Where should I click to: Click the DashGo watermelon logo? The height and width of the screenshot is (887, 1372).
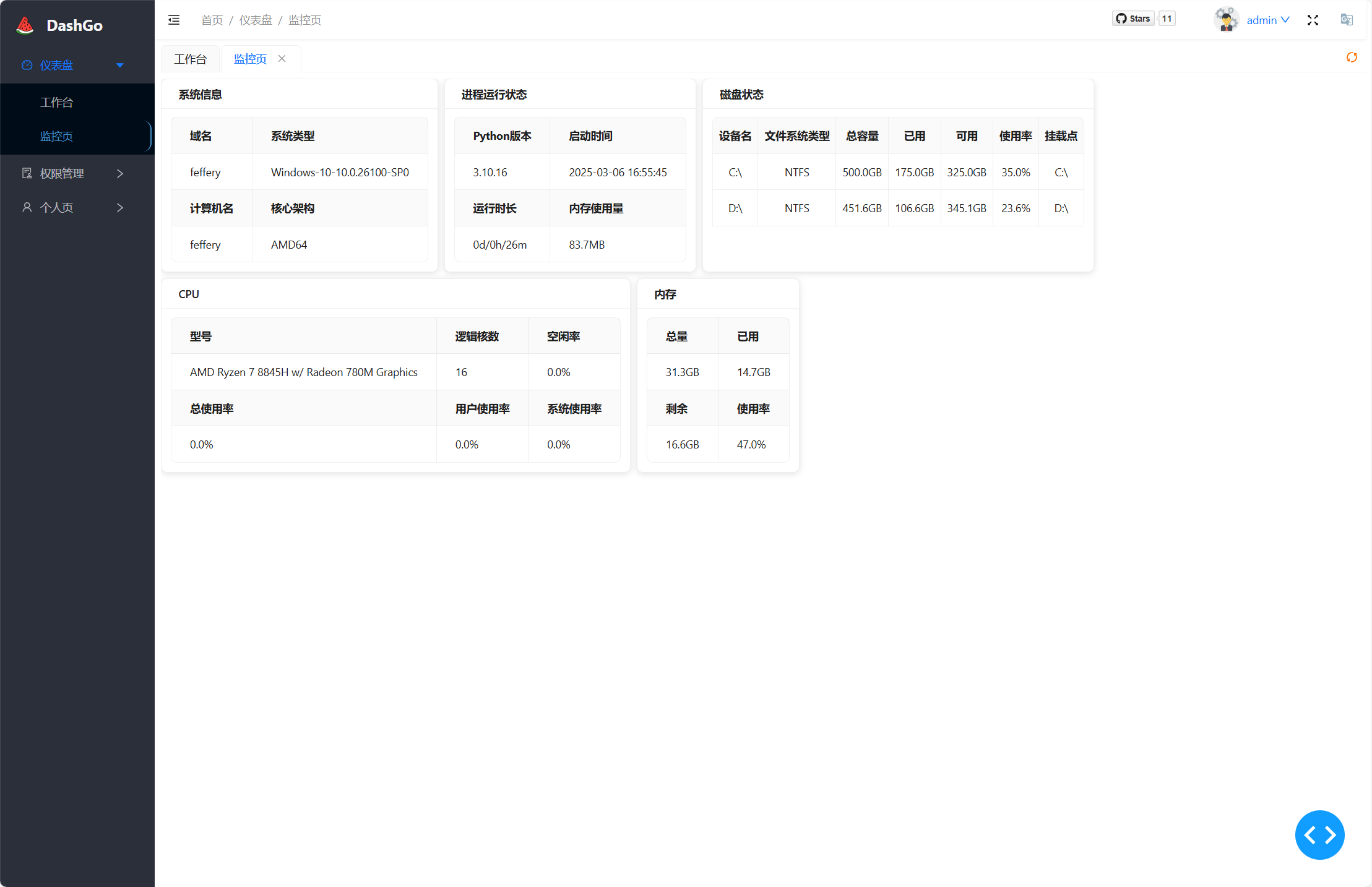point(24,24)
